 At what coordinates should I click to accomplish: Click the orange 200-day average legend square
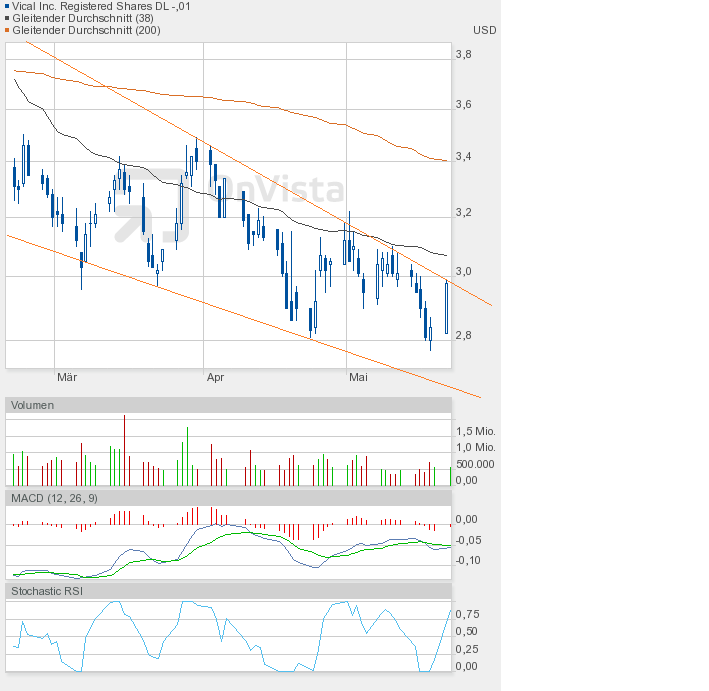(8, 30)
